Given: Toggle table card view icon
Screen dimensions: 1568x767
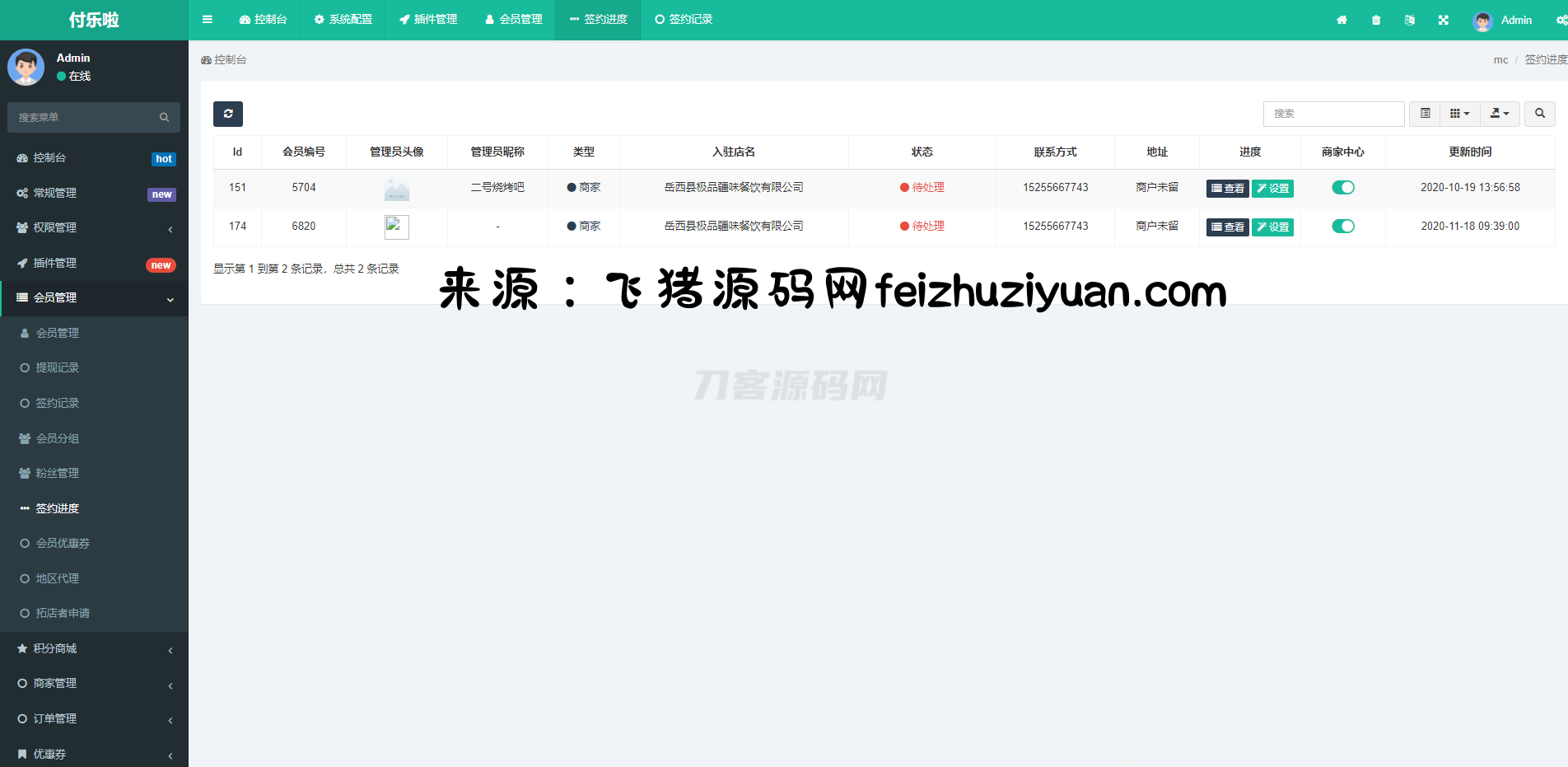Looking at the screenshot, I should (1426, 114).
